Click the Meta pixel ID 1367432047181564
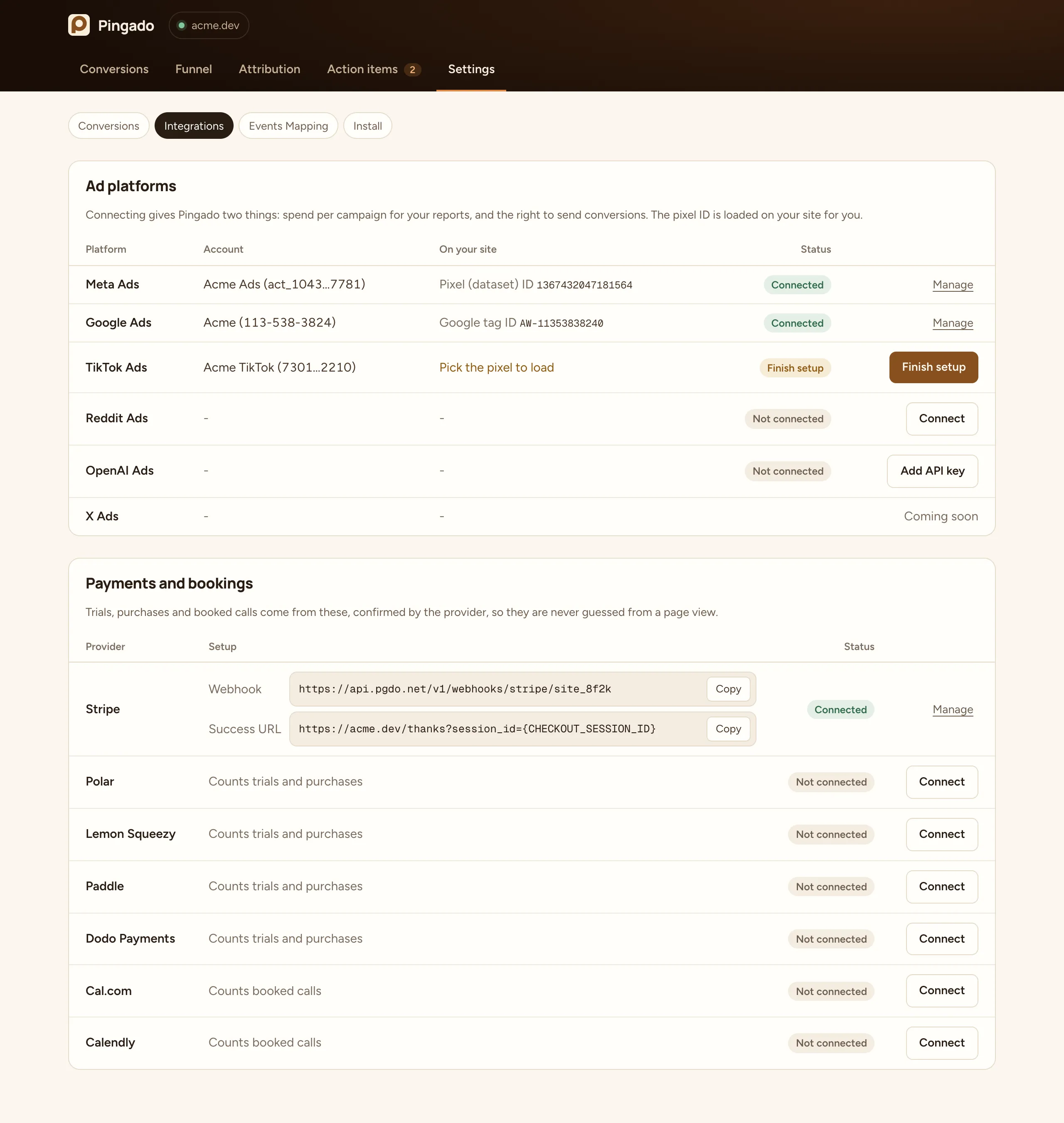This screenshot has width=1064, height=1123. tap(584, 285)
